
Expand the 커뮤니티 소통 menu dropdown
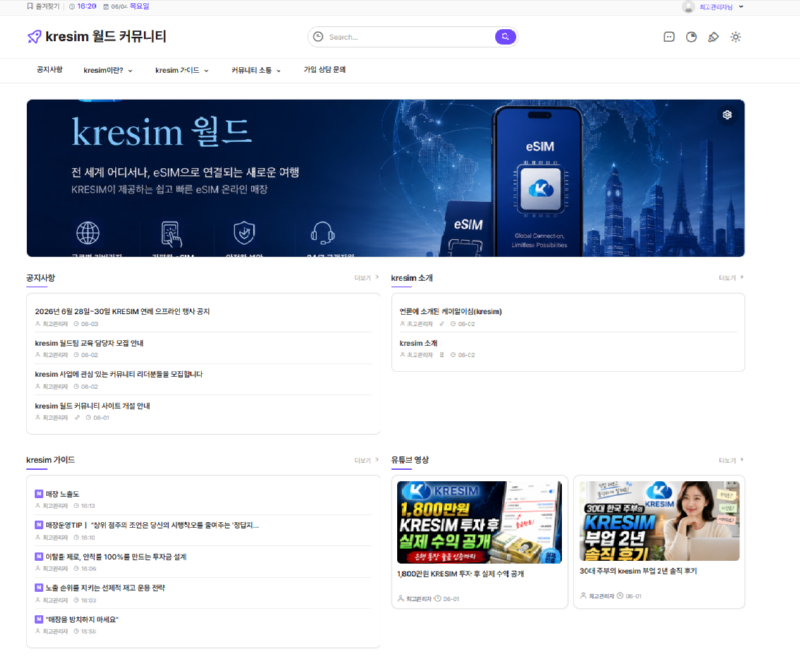[x=279, y=71]
